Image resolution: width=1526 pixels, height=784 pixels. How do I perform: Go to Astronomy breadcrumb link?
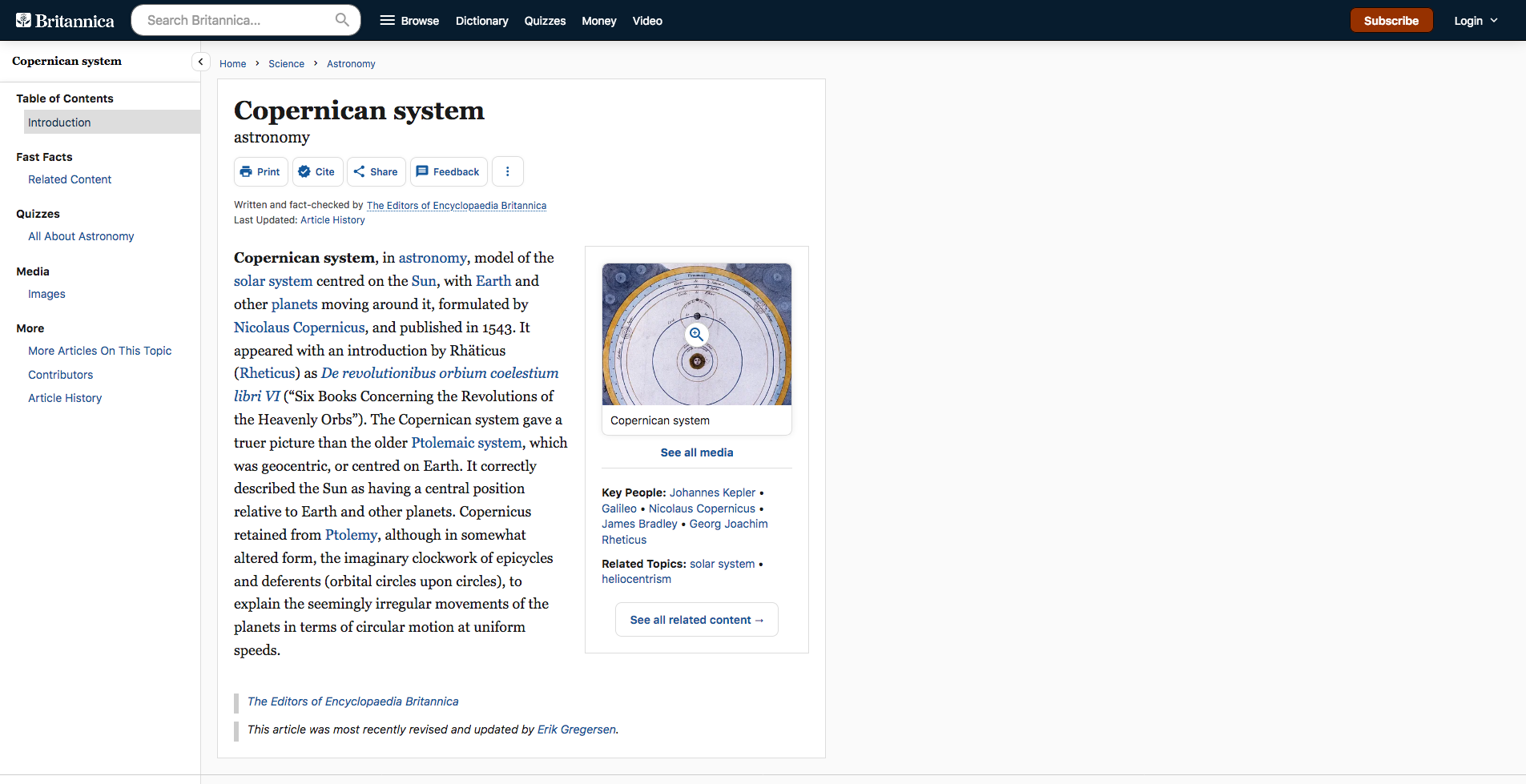click(x=351, y=64)
